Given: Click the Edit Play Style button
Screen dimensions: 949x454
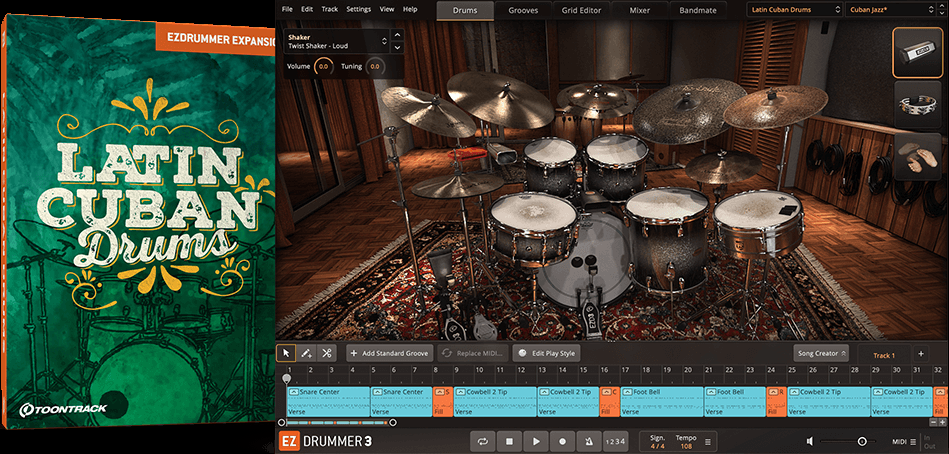Looking at the screenshot, I should tap(547, 353).
